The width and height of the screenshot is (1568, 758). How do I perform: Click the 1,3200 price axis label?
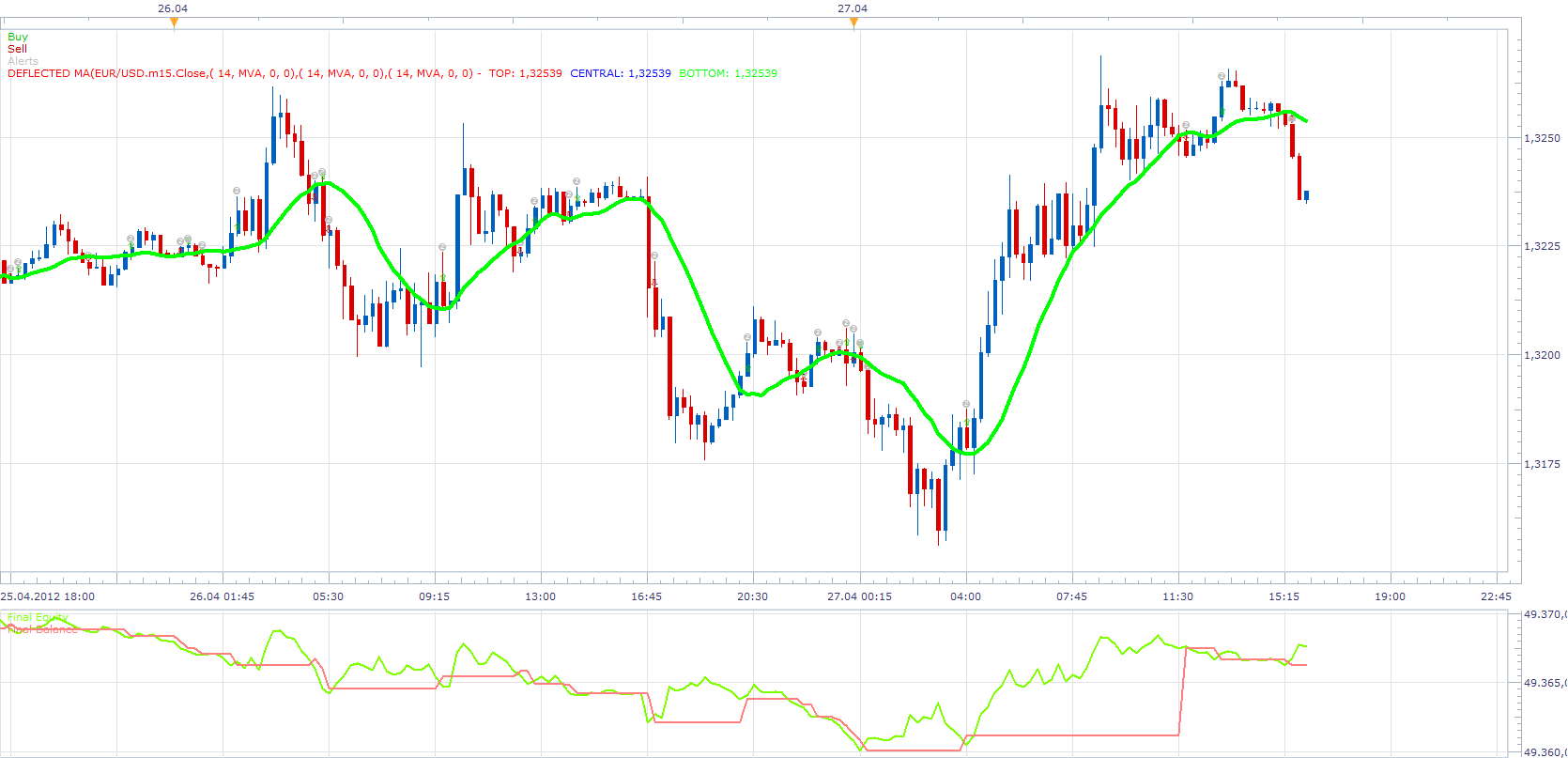pyautogui.click(x=1542, y=355)
